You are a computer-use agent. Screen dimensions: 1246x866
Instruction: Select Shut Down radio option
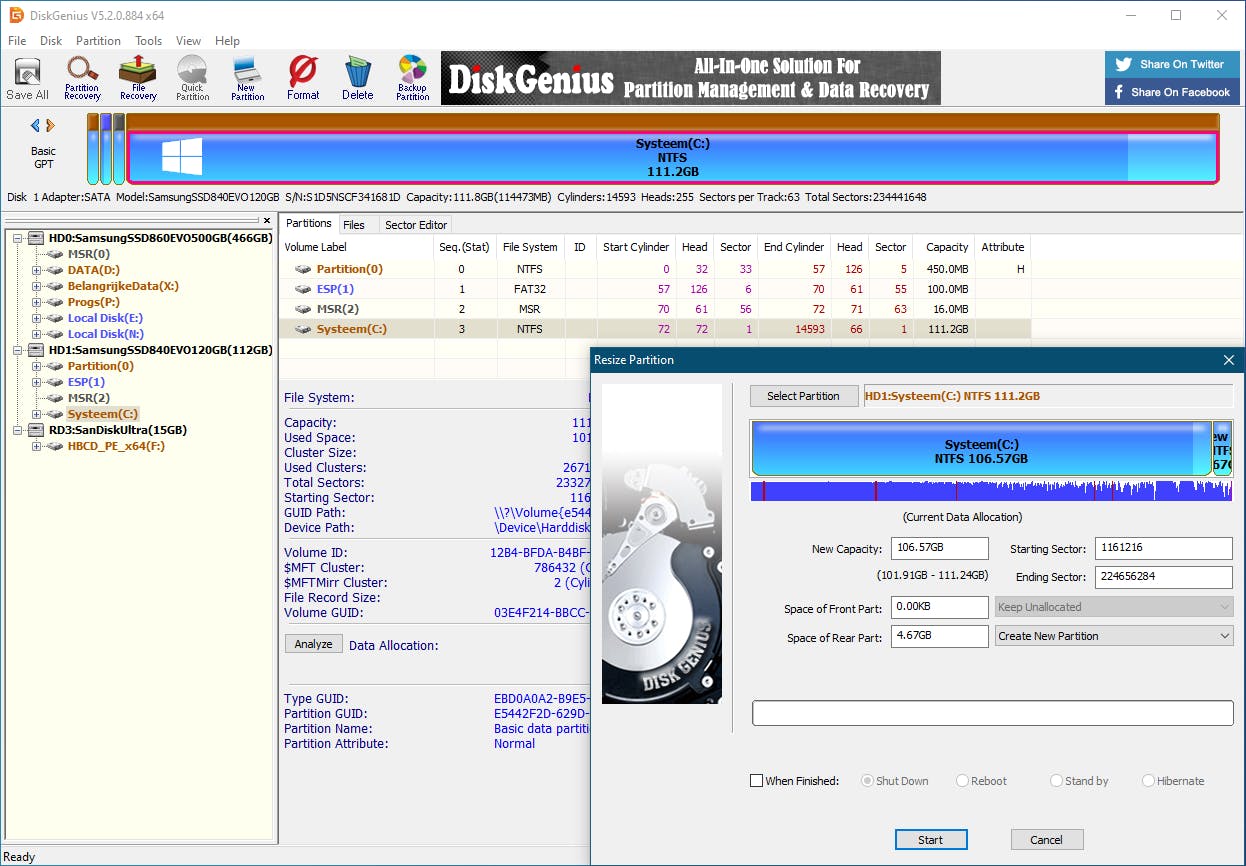coord(868,781)
